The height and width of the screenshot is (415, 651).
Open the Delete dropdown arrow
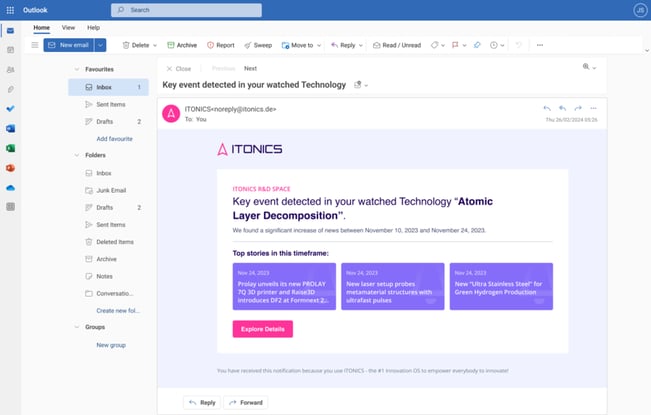point(155,45)
